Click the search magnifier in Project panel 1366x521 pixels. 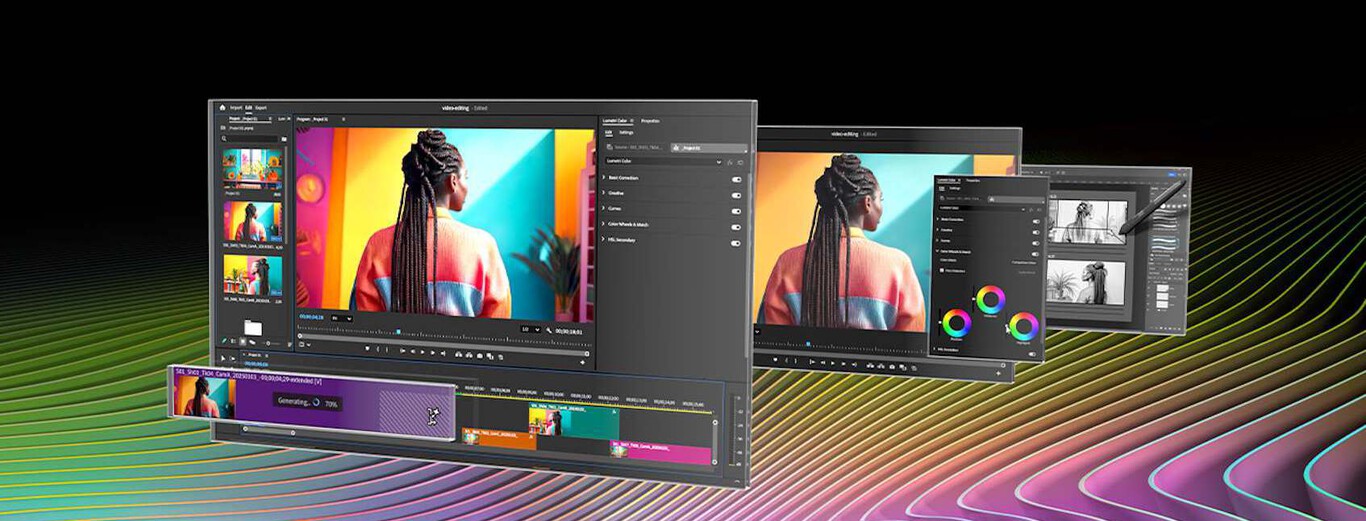click(x=225, y=139)
